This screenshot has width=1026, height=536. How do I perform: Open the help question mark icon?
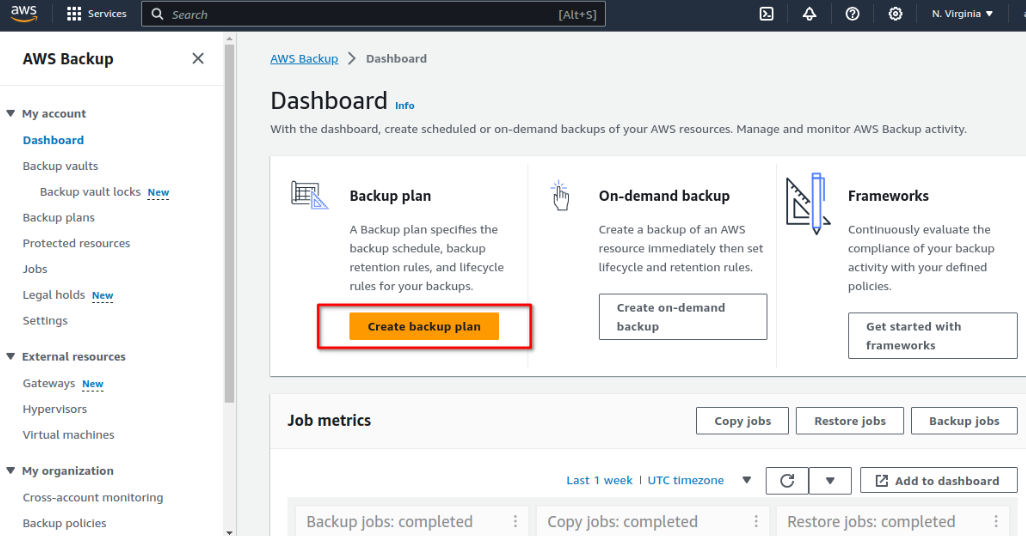click(852, 14)
